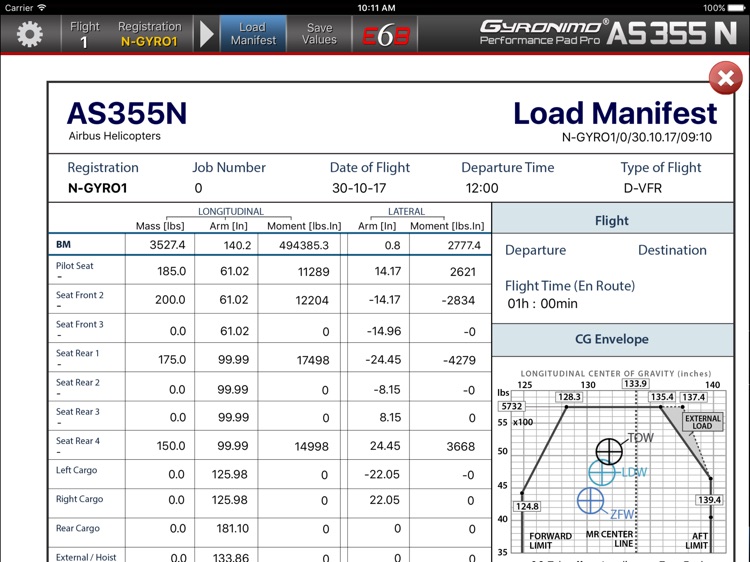This screenshot has height=562, width=750.
Task: Select the External / Hoist row label
Action: point(86,557)
